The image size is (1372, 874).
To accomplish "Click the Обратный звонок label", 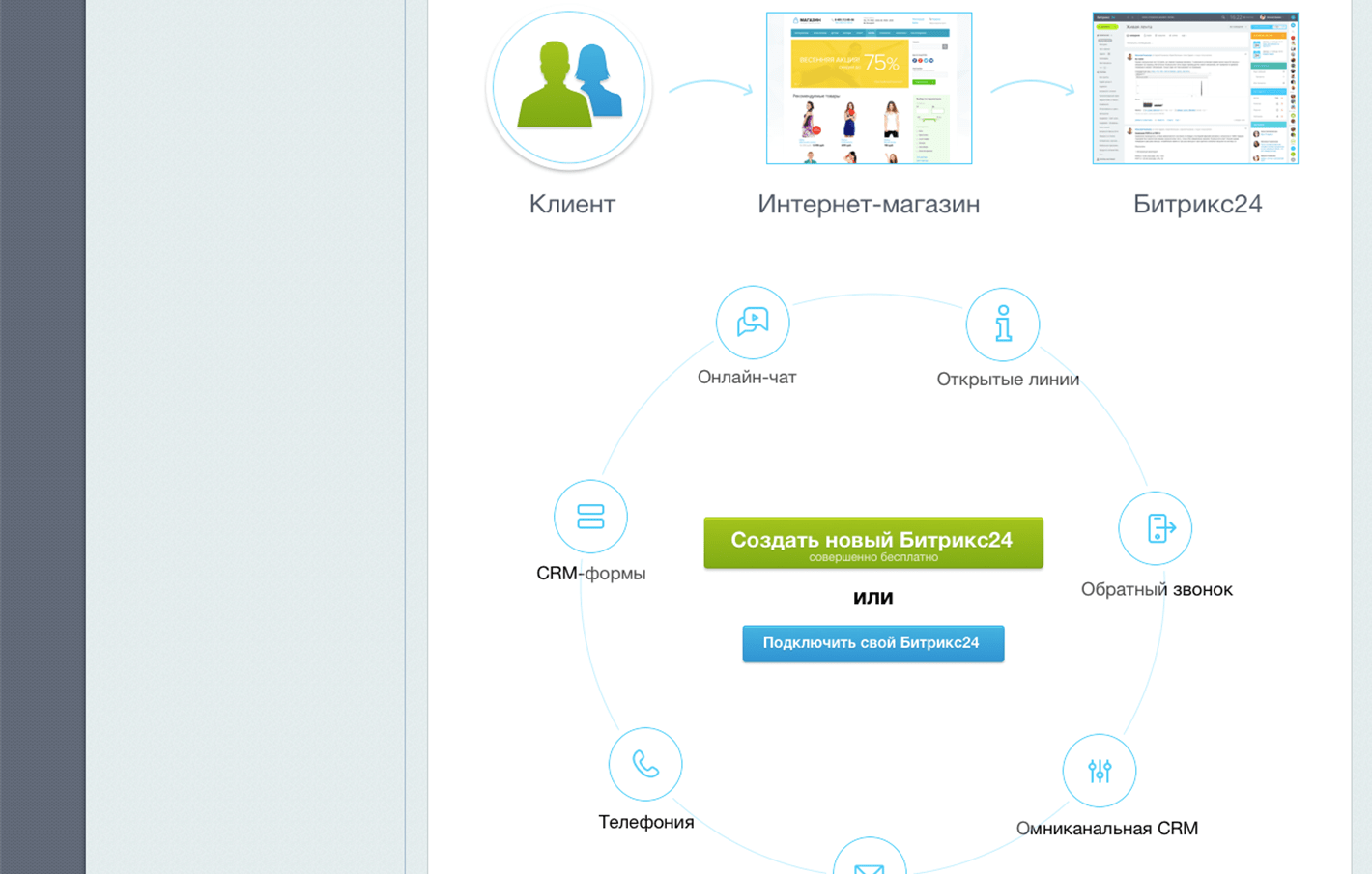I will [x=1157, y=589].
